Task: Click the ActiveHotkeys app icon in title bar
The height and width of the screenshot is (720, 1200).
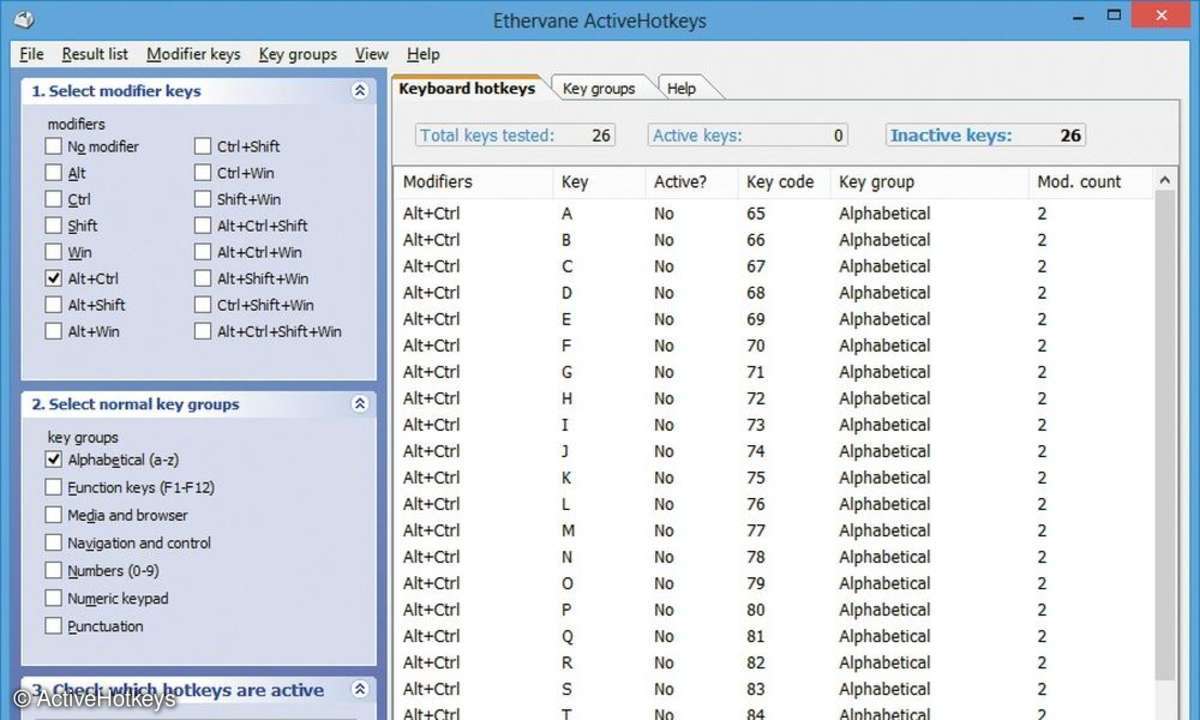Action: (25, 19)
